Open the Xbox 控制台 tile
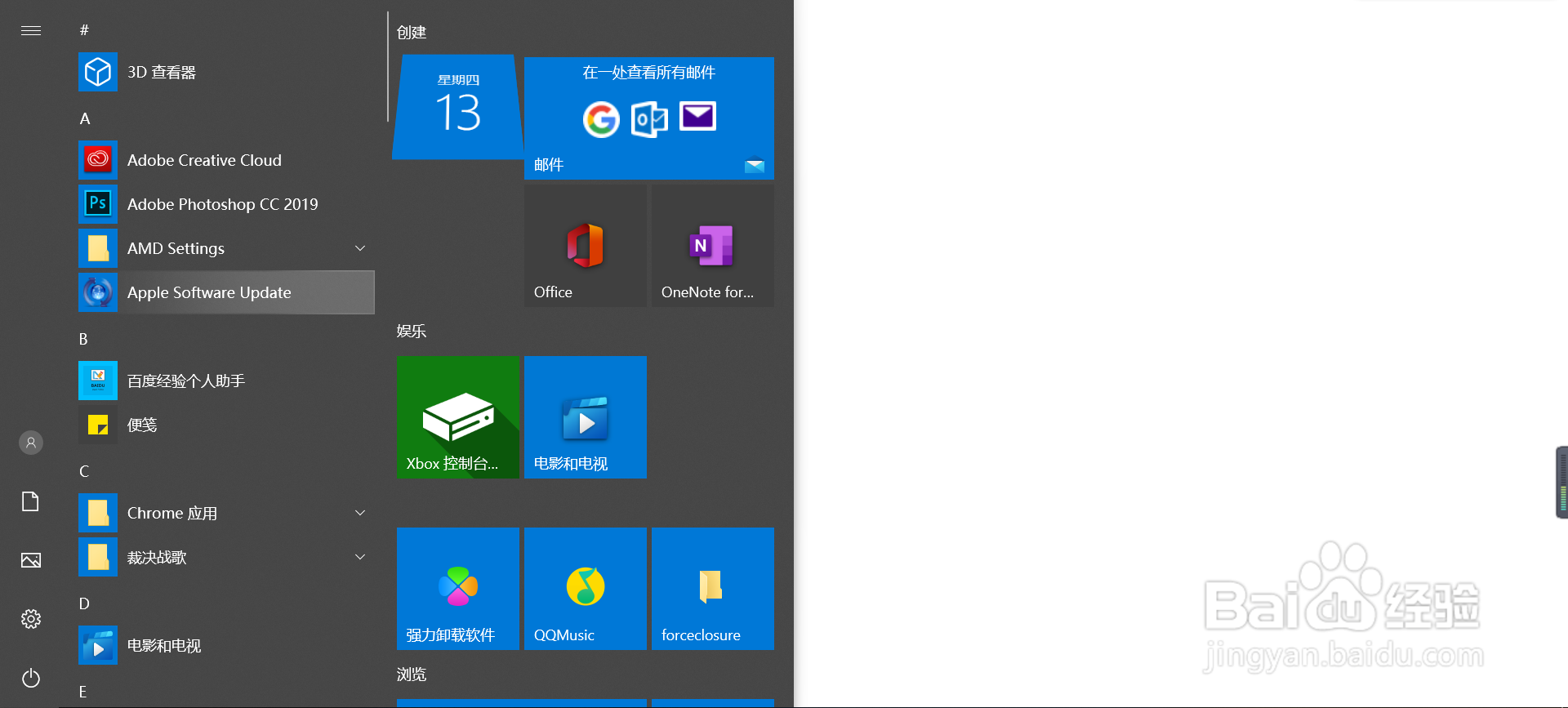1568x708 pixels. [458, 417]
